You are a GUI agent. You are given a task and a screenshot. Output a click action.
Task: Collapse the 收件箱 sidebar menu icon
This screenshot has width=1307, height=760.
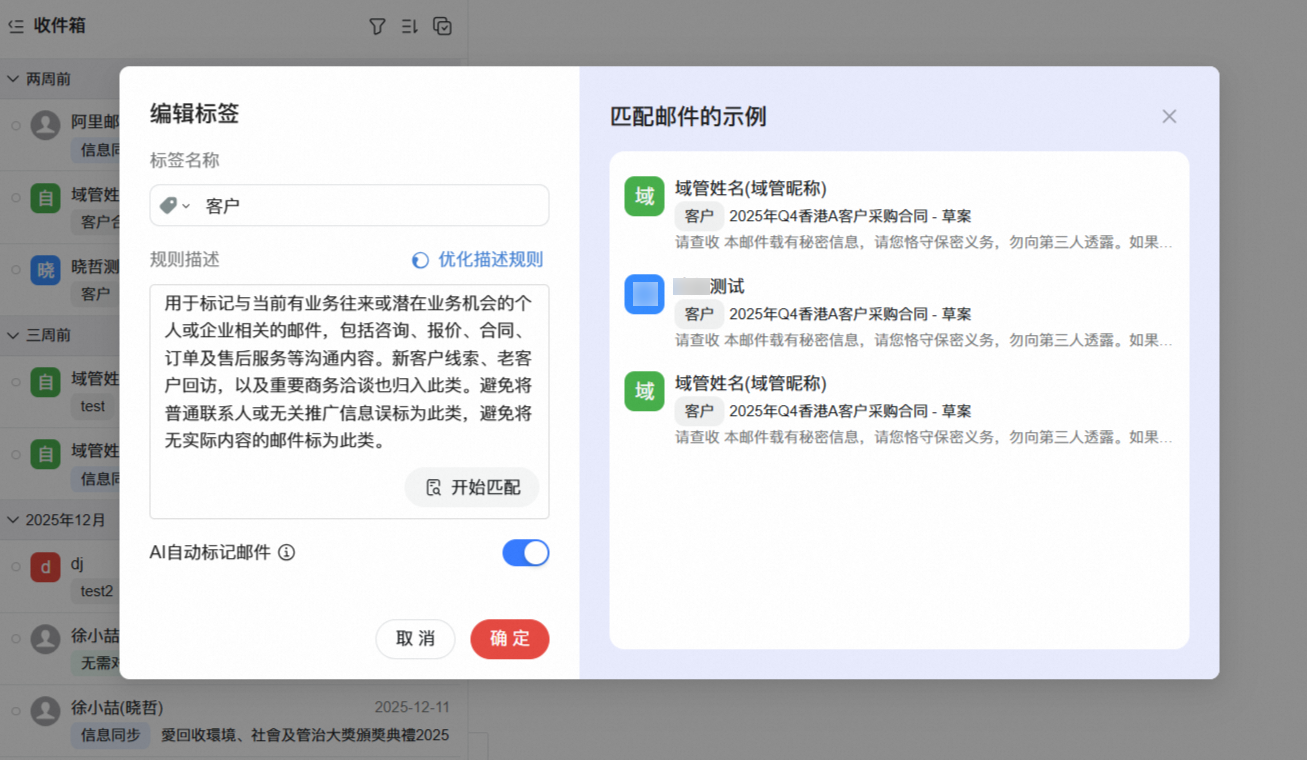[x=16, y=27]
